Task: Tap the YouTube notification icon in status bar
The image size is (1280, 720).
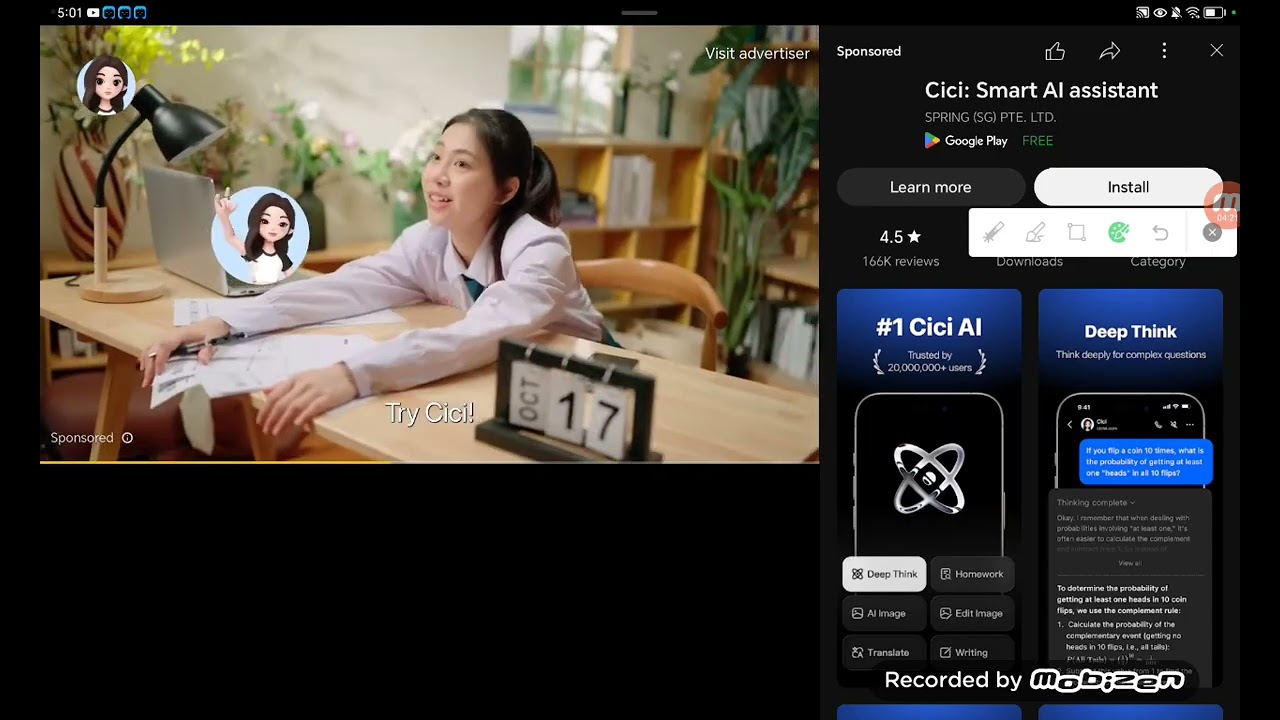Action: point(93,13)
